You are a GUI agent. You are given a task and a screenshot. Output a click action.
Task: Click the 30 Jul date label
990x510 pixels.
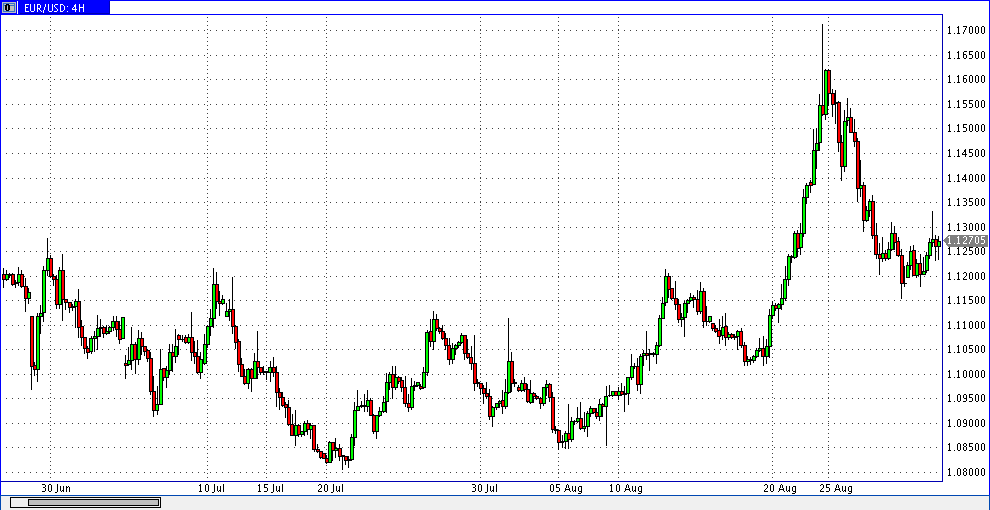click(x=485, y=489)
